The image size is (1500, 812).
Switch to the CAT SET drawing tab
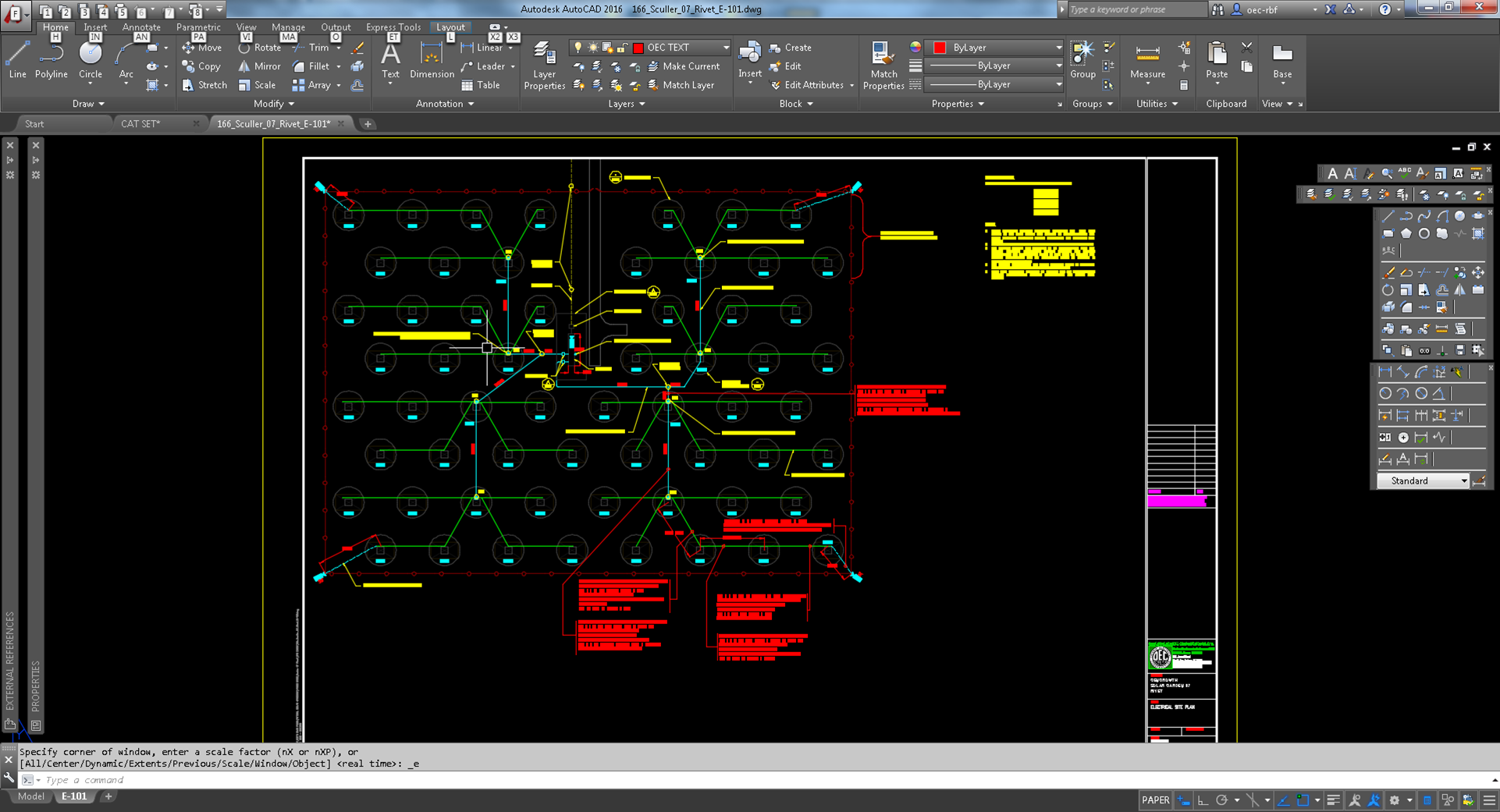[140, 123]
